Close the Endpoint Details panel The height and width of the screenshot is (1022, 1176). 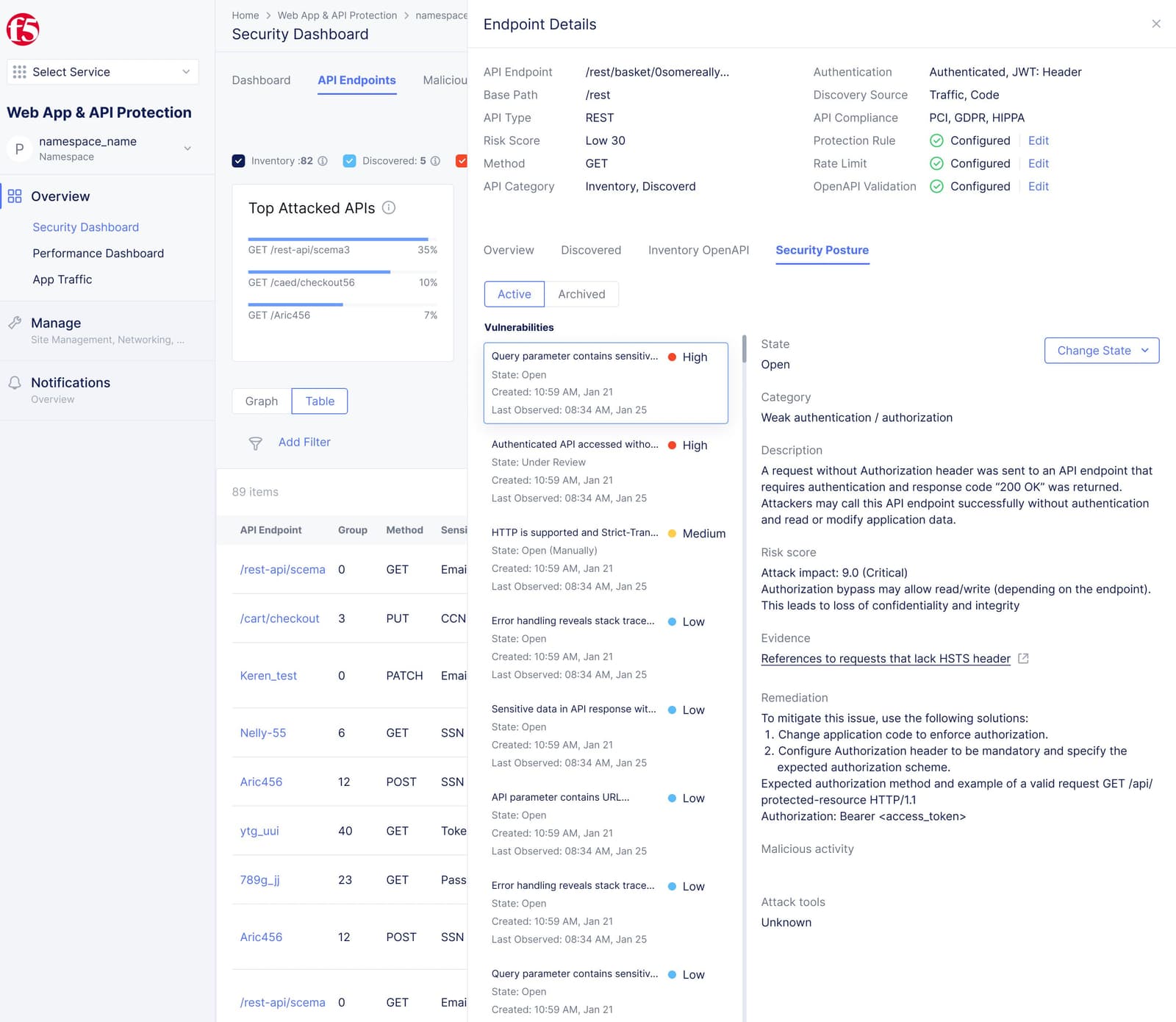coord(1156,24)
